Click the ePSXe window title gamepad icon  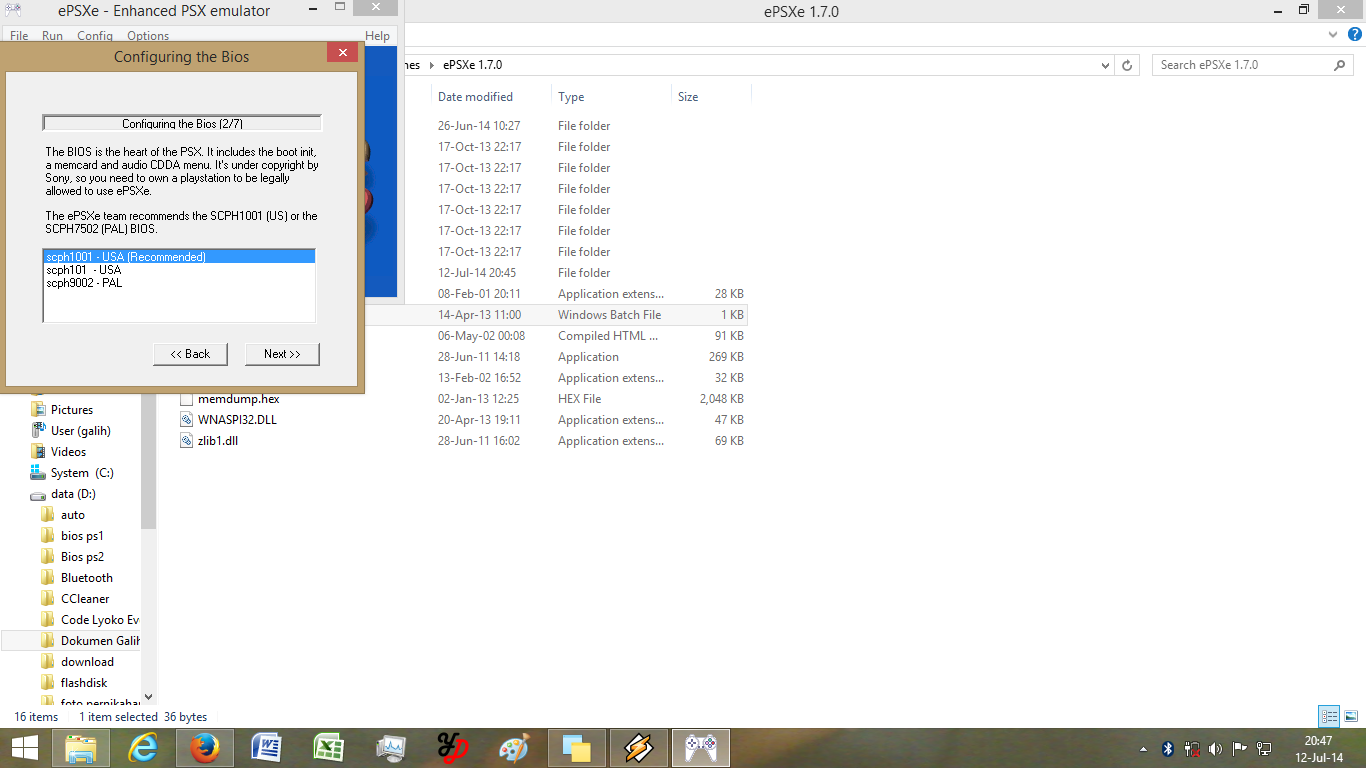pyautogui.click(x=14, y=11)
